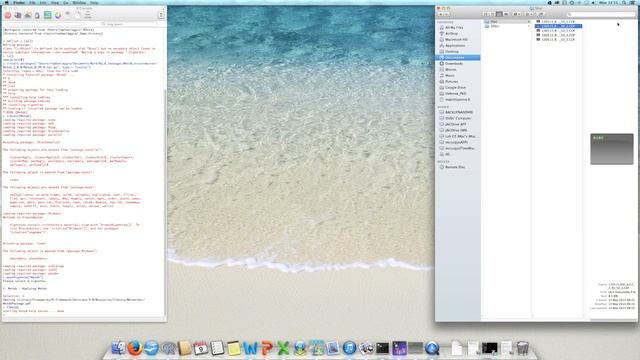Switch Finder to list view
Viewport: 640px width, 360px height.
point(492,14)
